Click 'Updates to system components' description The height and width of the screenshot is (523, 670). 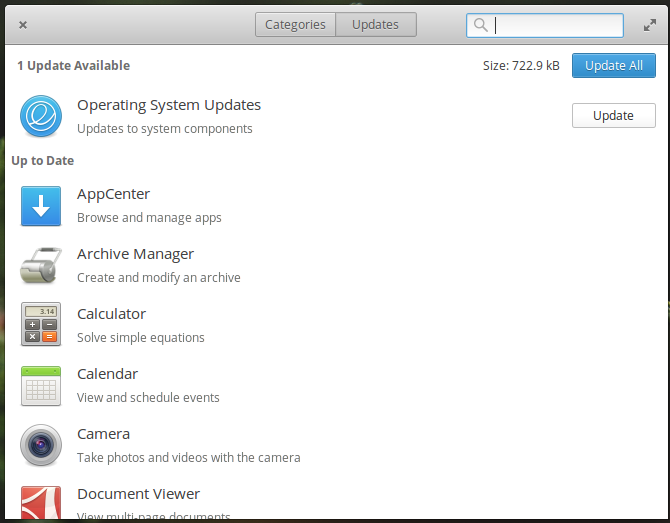point(165,129)
